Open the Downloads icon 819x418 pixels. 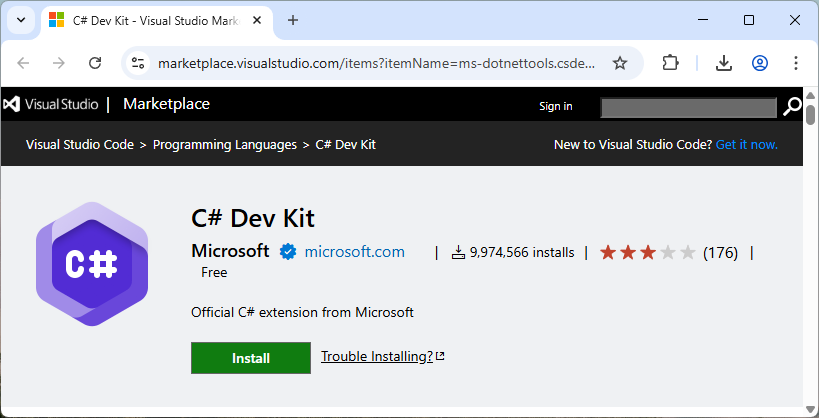[x=723, y=63]
